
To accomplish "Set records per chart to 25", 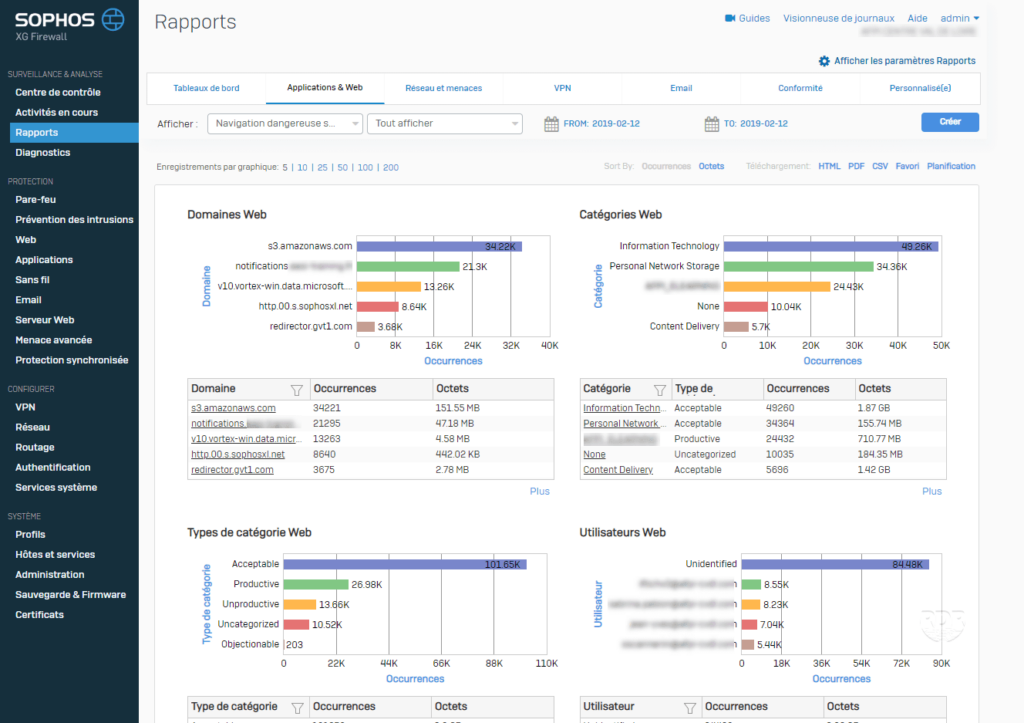I will [322, 167].
